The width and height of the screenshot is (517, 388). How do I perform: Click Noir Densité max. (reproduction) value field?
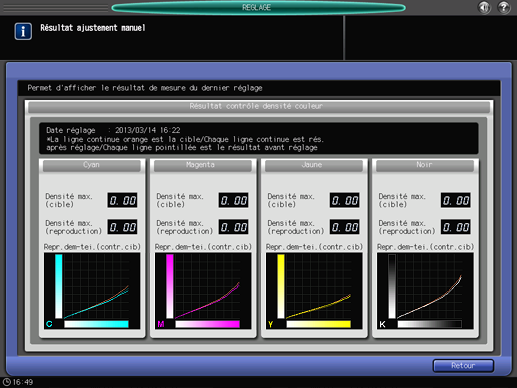pos(456,227)
